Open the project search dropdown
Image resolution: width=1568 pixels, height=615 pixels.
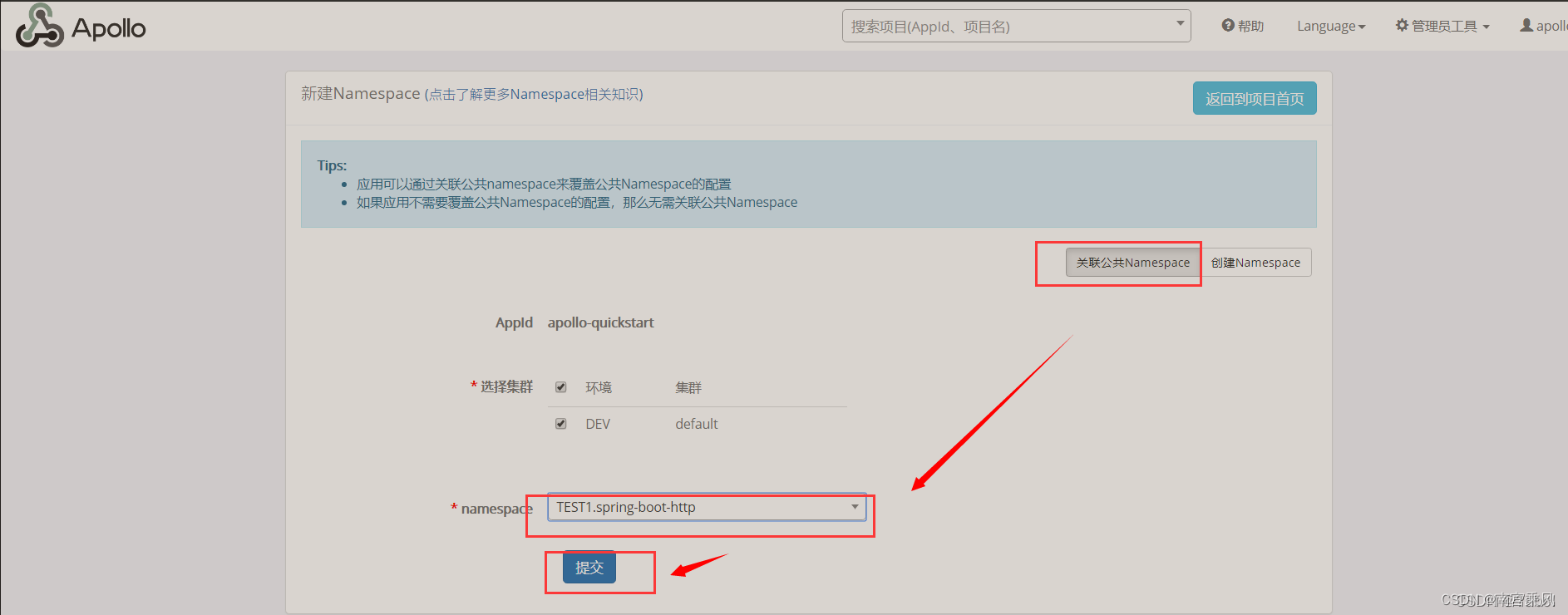coord(1016,26)
